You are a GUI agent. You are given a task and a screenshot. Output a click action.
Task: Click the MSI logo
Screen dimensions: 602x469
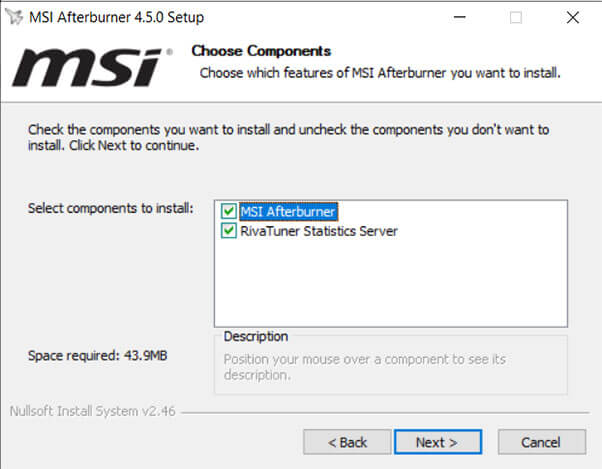91,67
